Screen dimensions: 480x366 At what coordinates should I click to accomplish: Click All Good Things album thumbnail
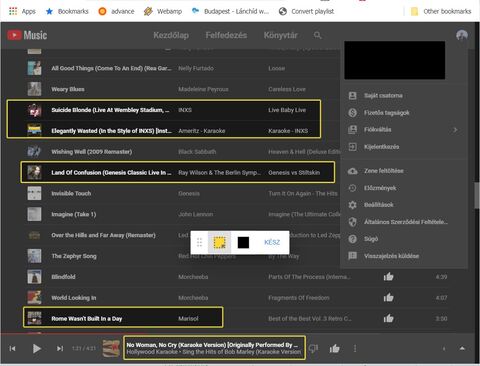tap(34, 68)
